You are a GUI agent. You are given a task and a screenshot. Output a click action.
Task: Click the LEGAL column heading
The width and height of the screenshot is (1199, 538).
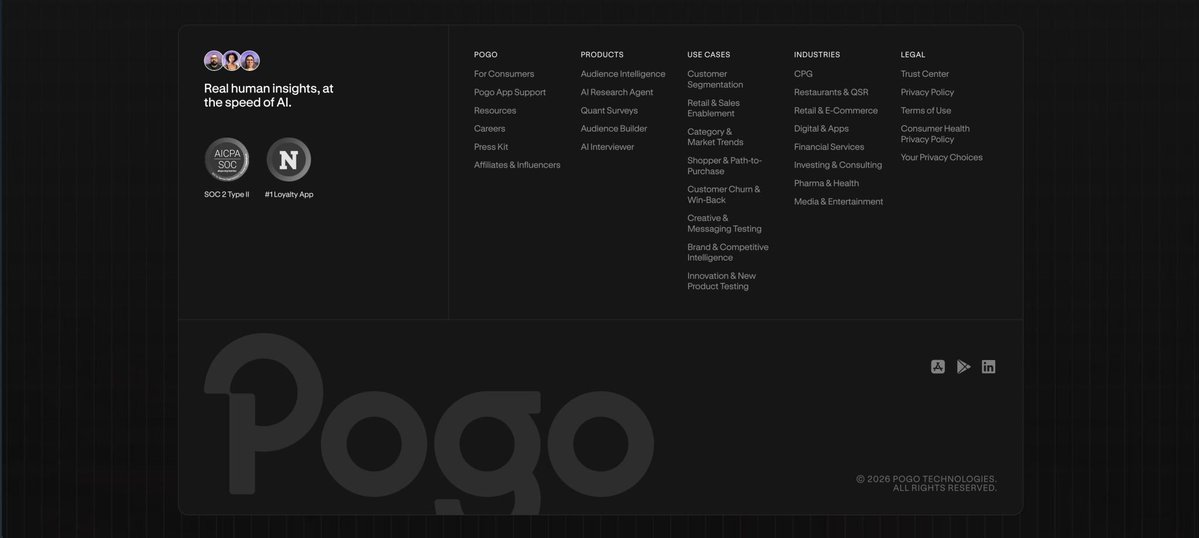[913, 55]
